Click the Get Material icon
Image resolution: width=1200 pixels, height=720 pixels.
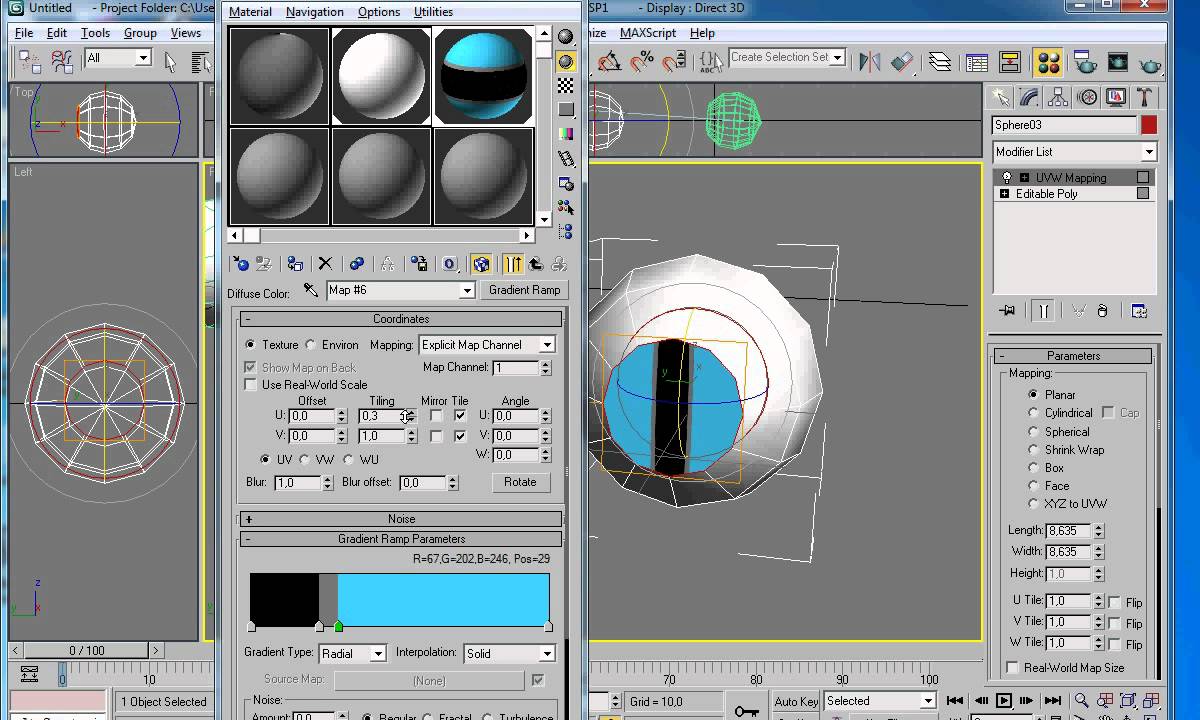[240, 264]
